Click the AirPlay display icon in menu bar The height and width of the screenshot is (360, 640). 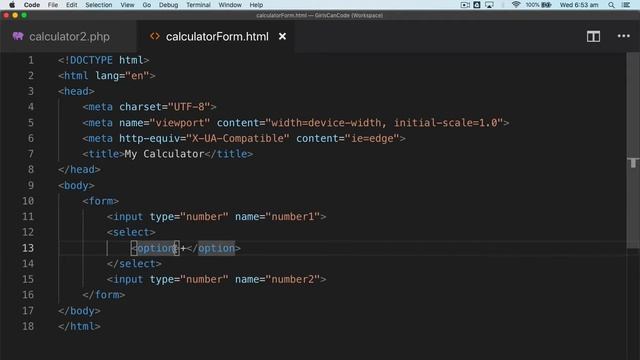489,5
